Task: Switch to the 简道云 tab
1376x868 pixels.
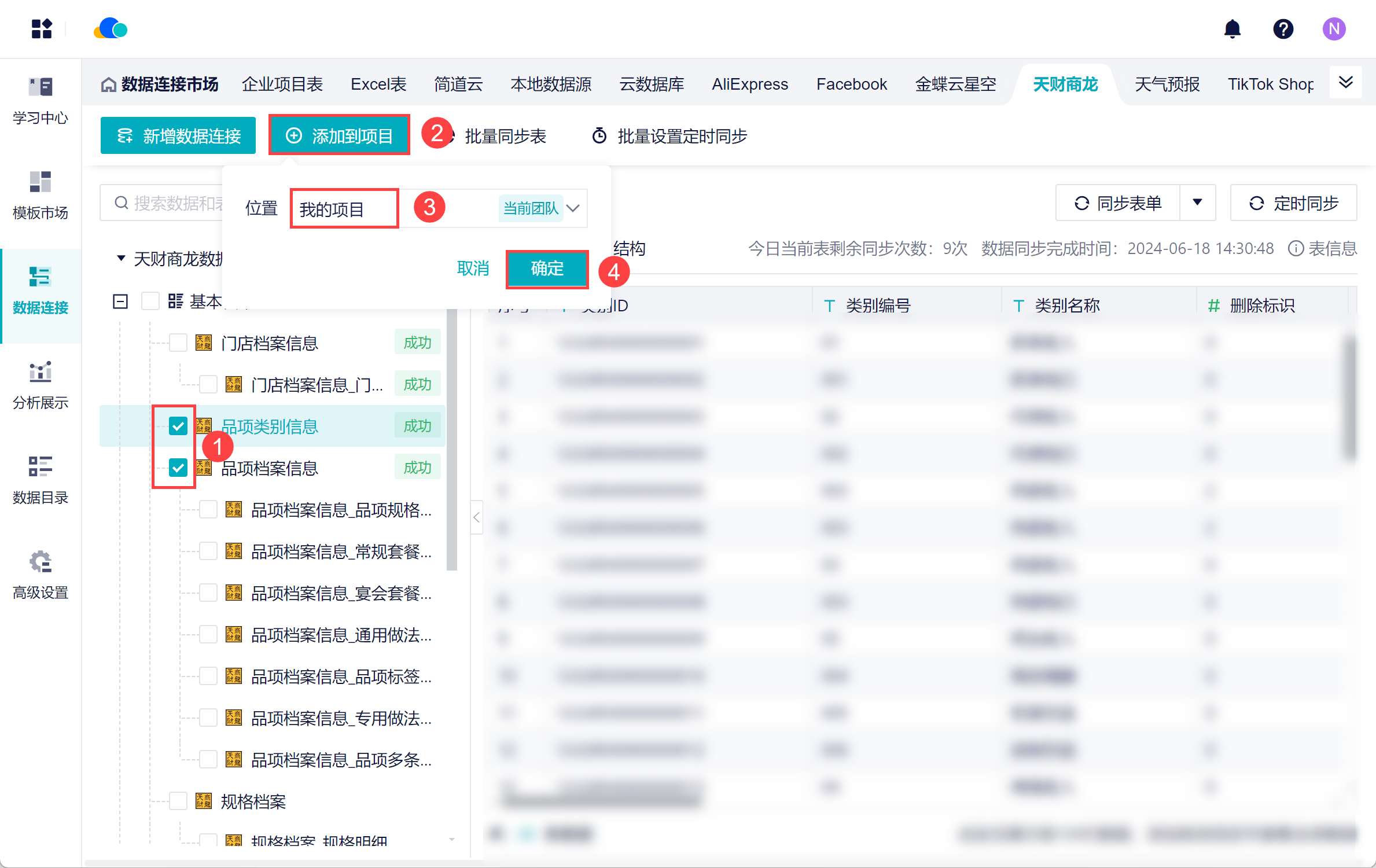Action: 458,84
